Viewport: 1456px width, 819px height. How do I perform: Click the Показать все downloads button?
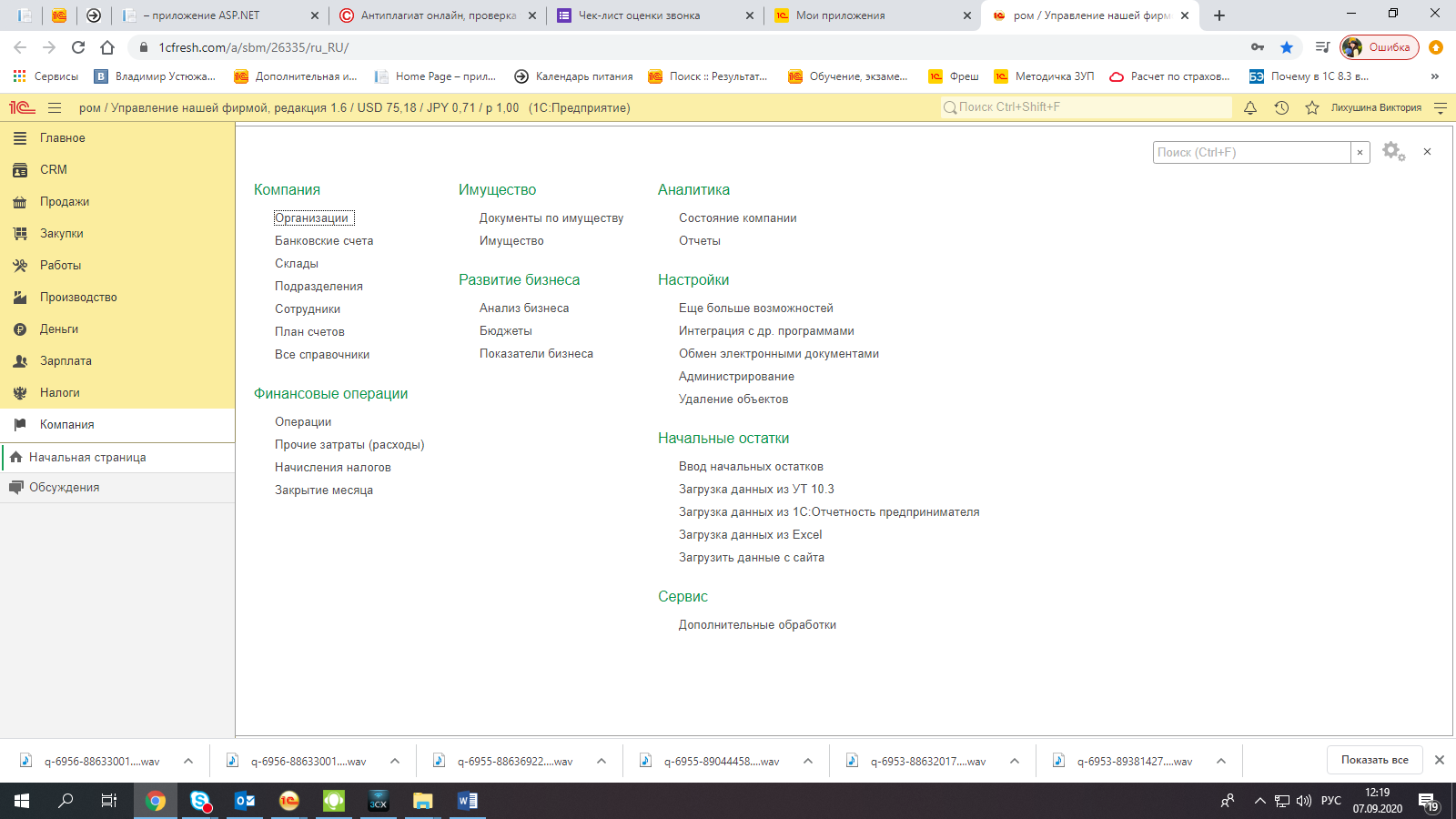click(1374, 760)
